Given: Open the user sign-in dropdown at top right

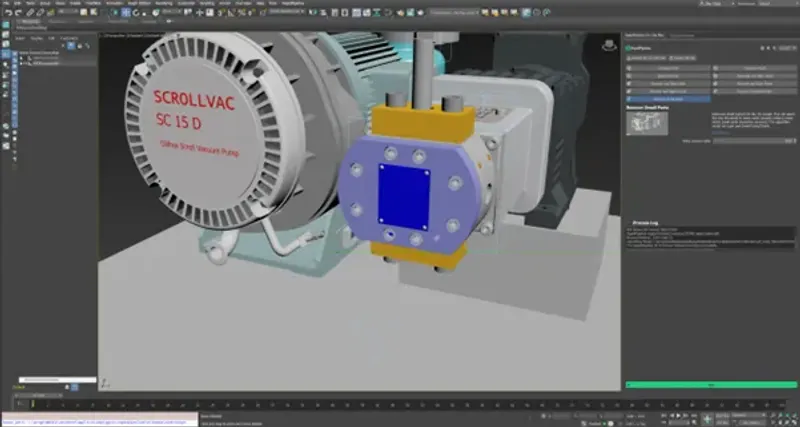Looking at the screenshot, I should (719, 3).
